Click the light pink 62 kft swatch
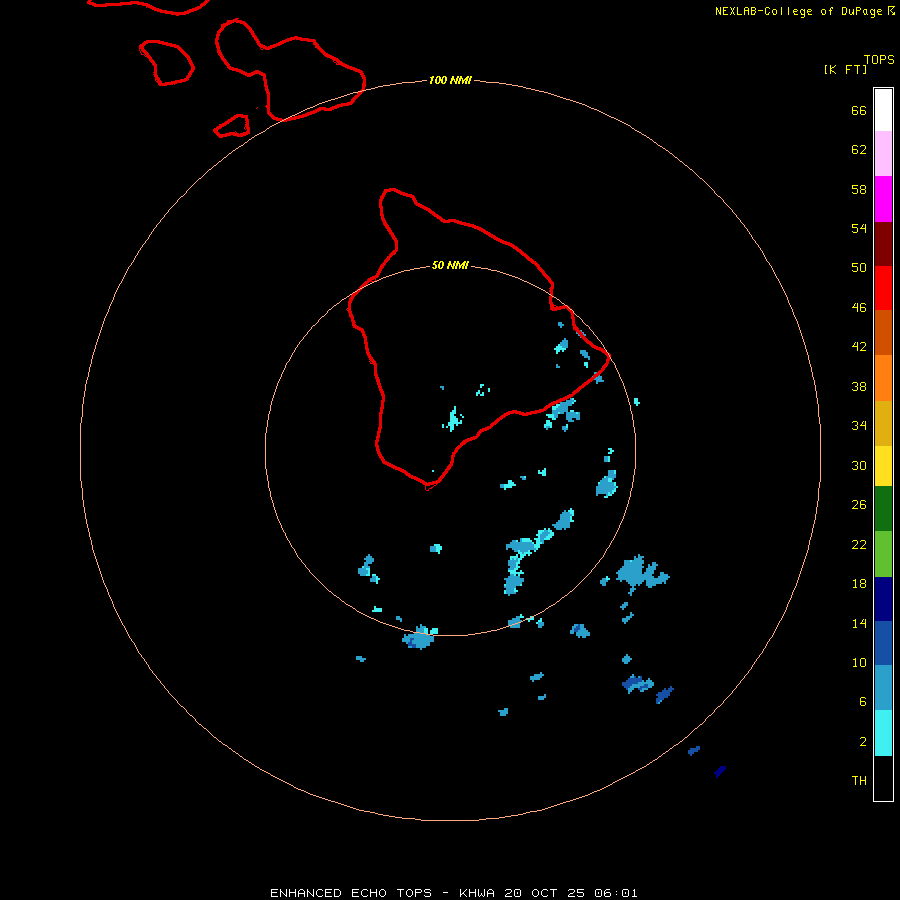Image resolution: width=900 pixels, height=900 pixels. point(883,154)
